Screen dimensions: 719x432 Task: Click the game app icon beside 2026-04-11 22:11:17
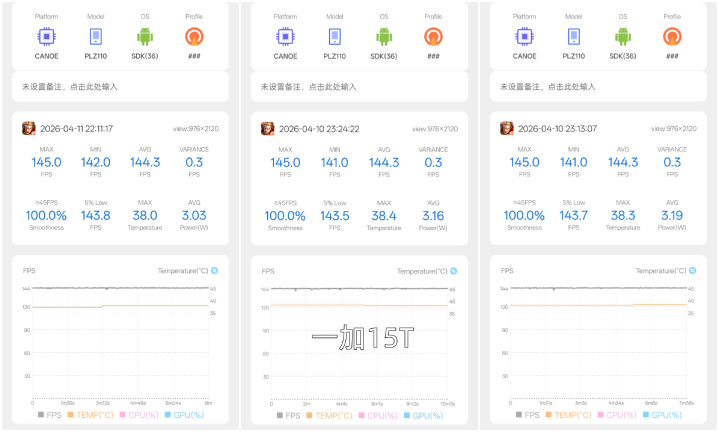pyautogui.click(x=28, y=128)
